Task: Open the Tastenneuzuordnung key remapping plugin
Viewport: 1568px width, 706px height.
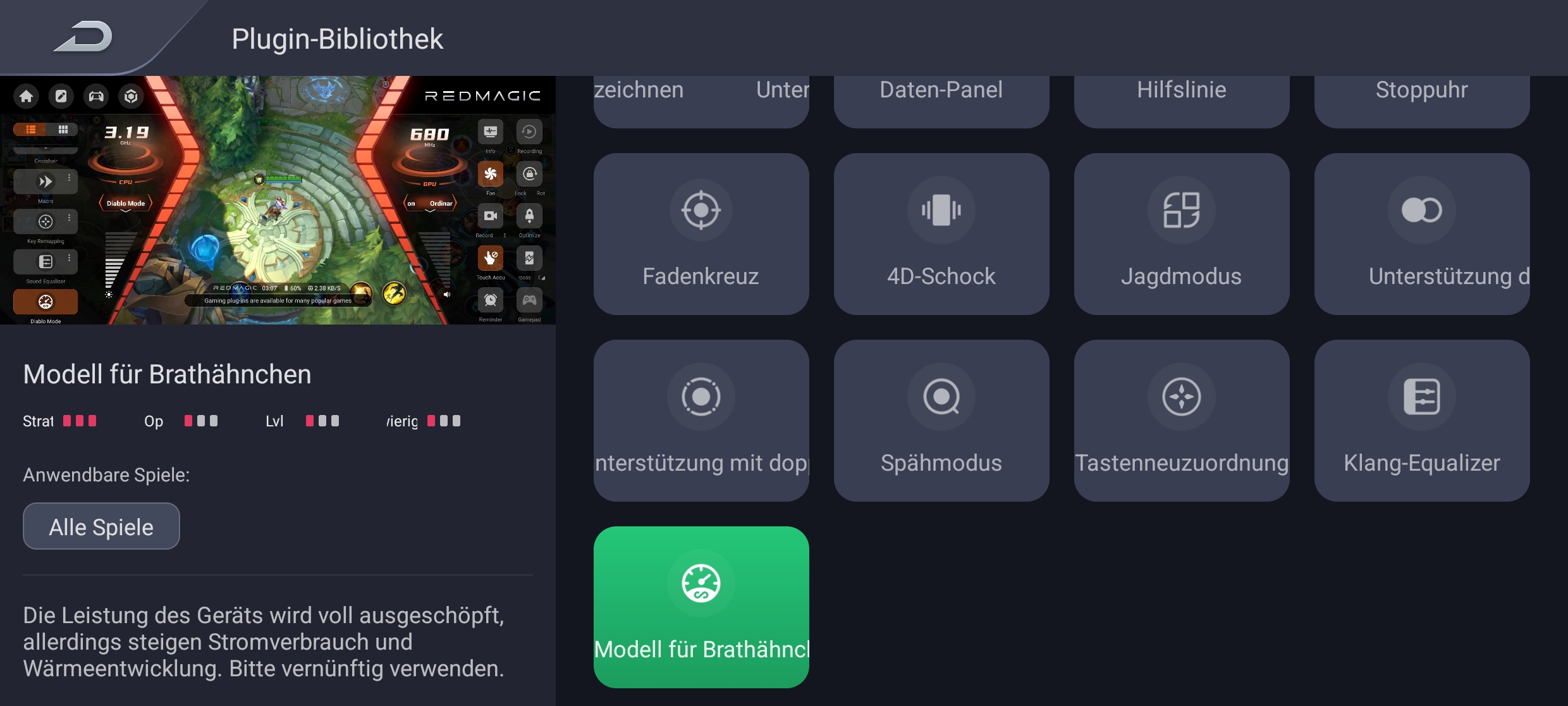Action: (1182, 420)
